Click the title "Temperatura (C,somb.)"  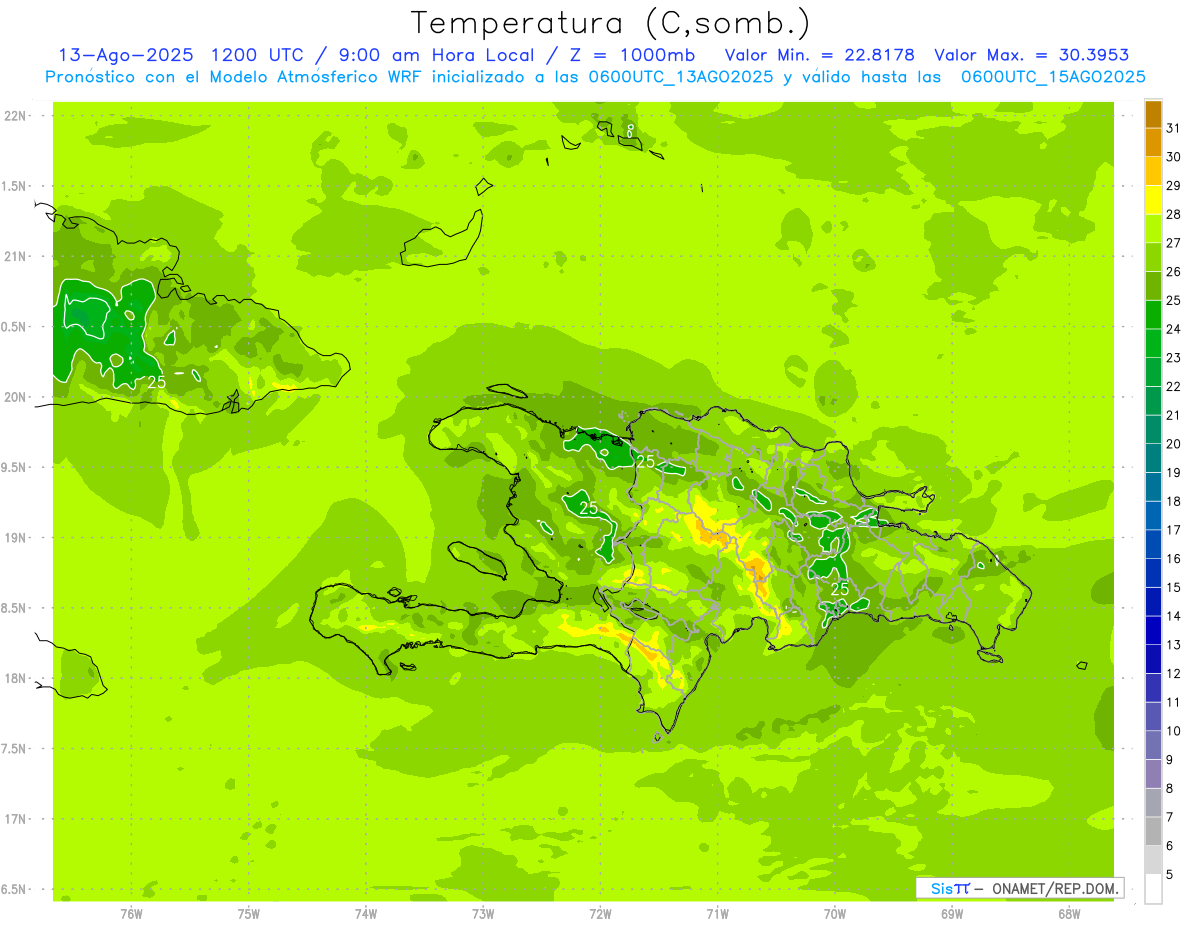point(611,23)
